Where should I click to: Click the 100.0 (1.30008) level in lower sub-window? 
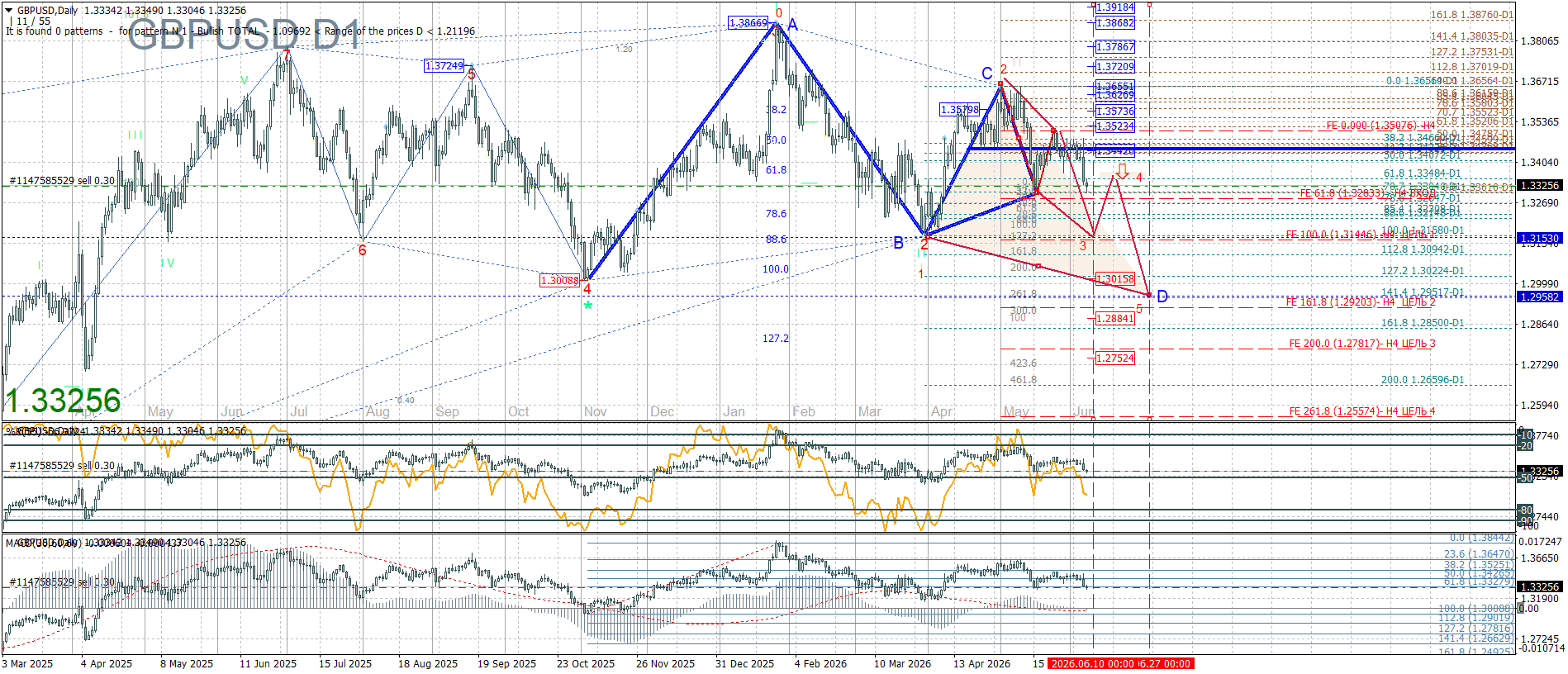pyautogui.click(x=1477, y=609)
